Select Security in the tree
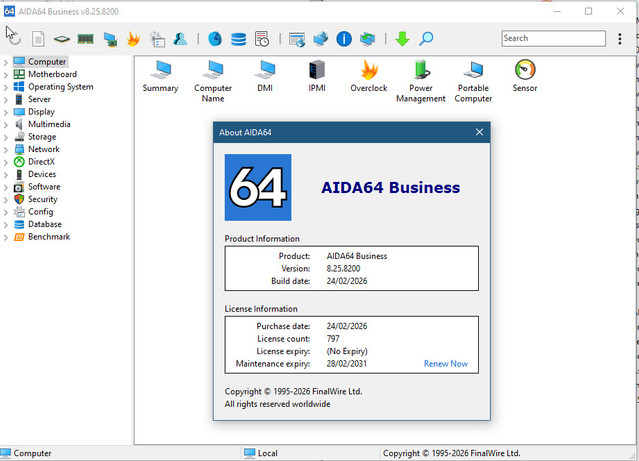639x461 pixels. 43,199
